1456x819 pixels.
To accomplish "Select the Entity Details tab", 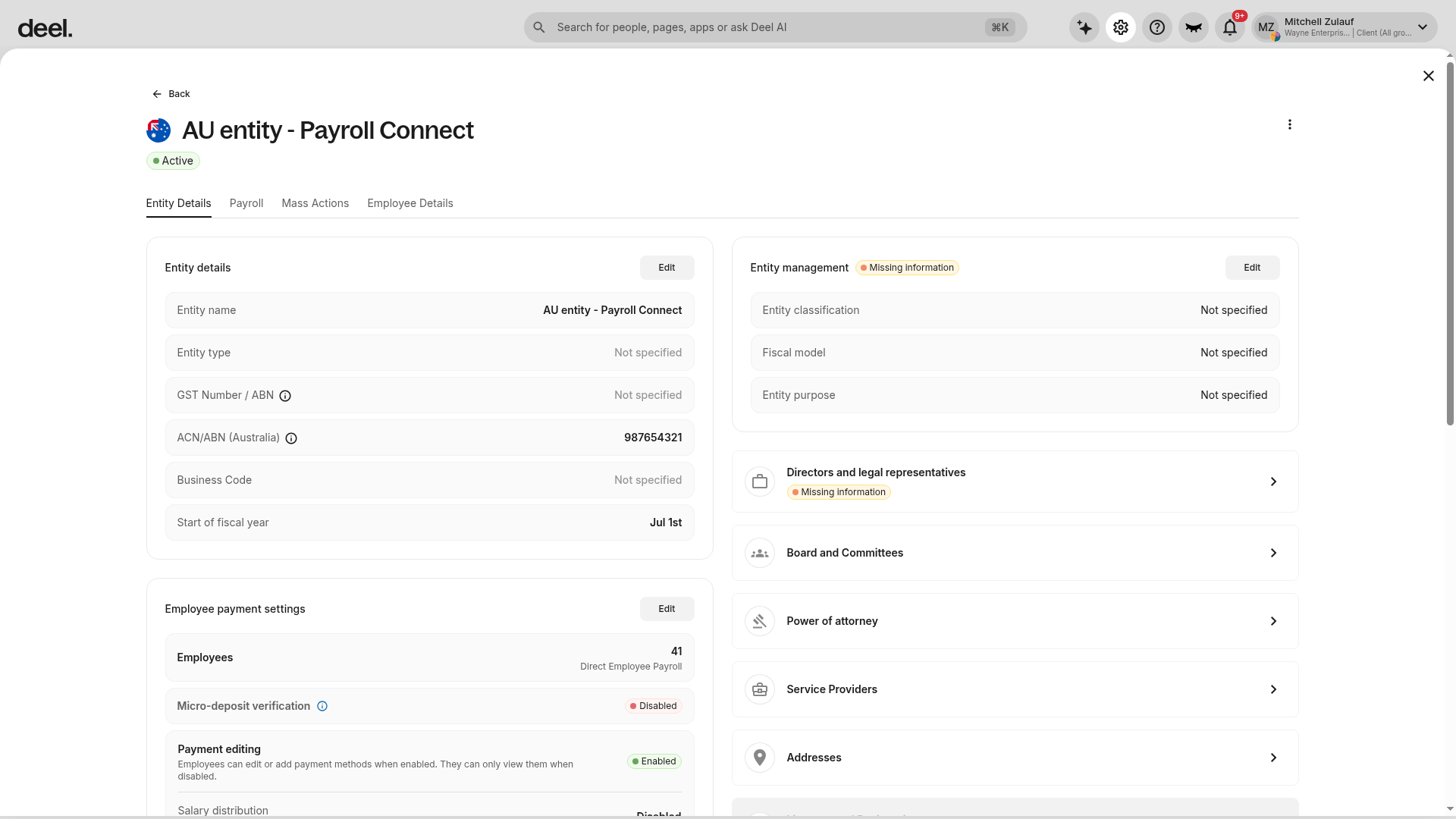I will [x=178, y=203].
